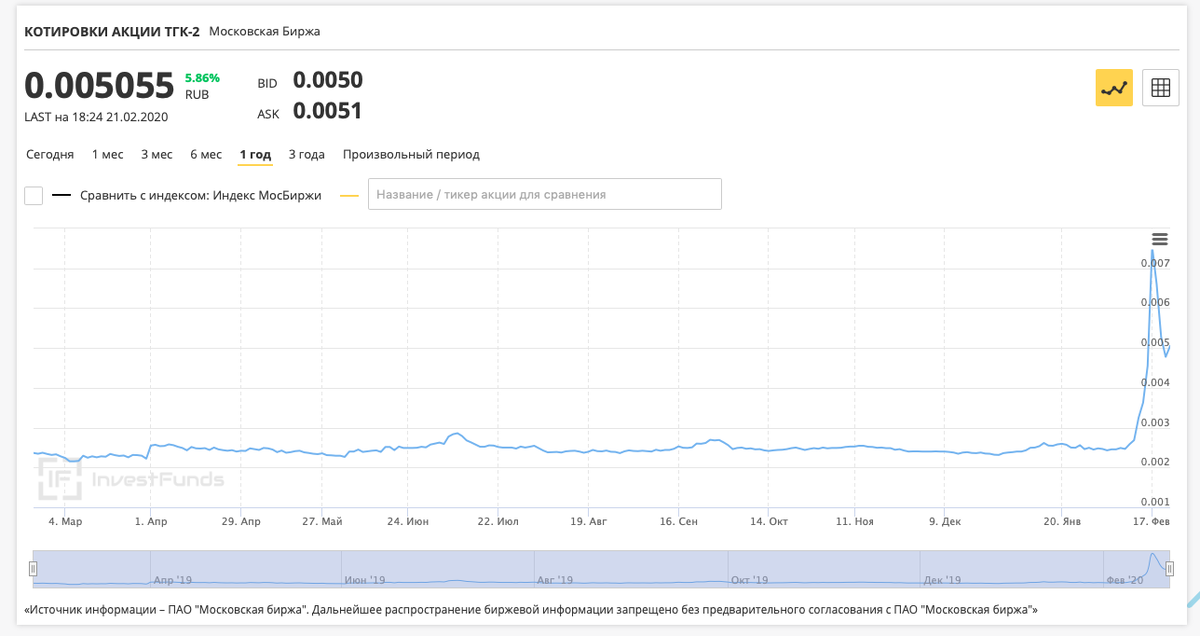Click the navigator area near Авг '19
Screen dimensions: 1200x636
(x=554, y=579)
